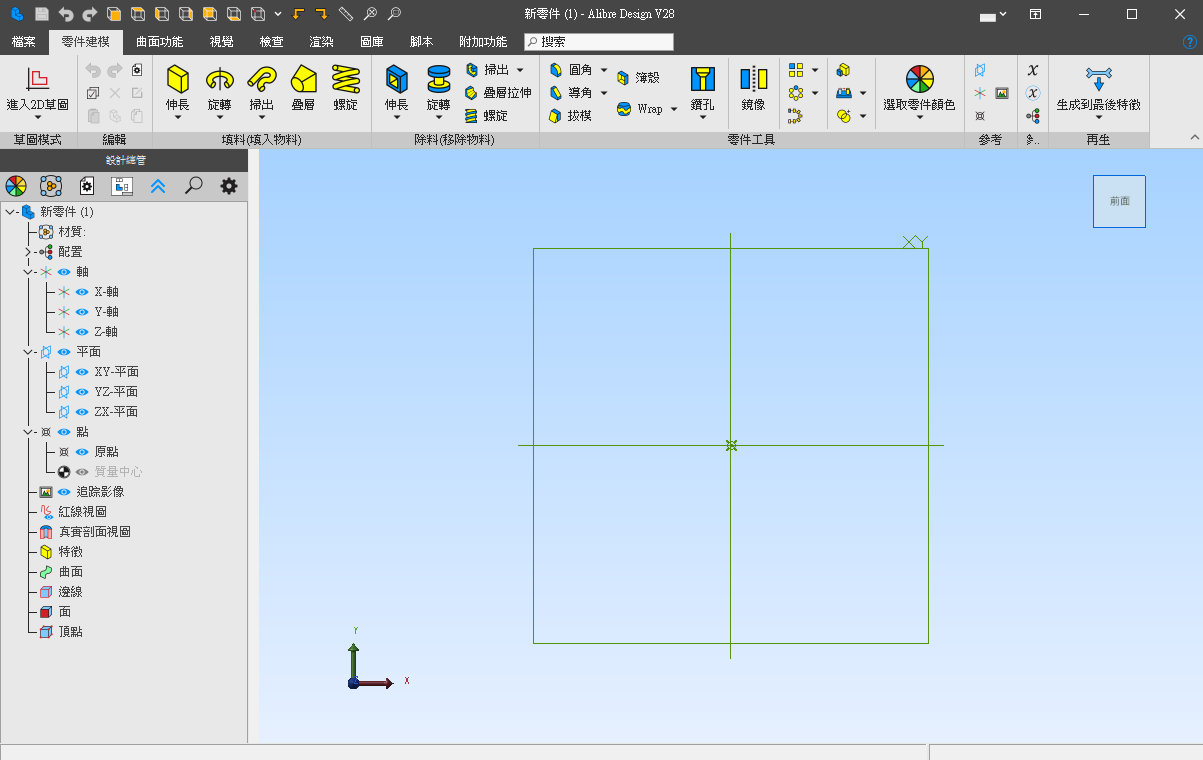Click the save icon in title bar
Viewport: 1203px width, 760px height.
tap(42, 14)
